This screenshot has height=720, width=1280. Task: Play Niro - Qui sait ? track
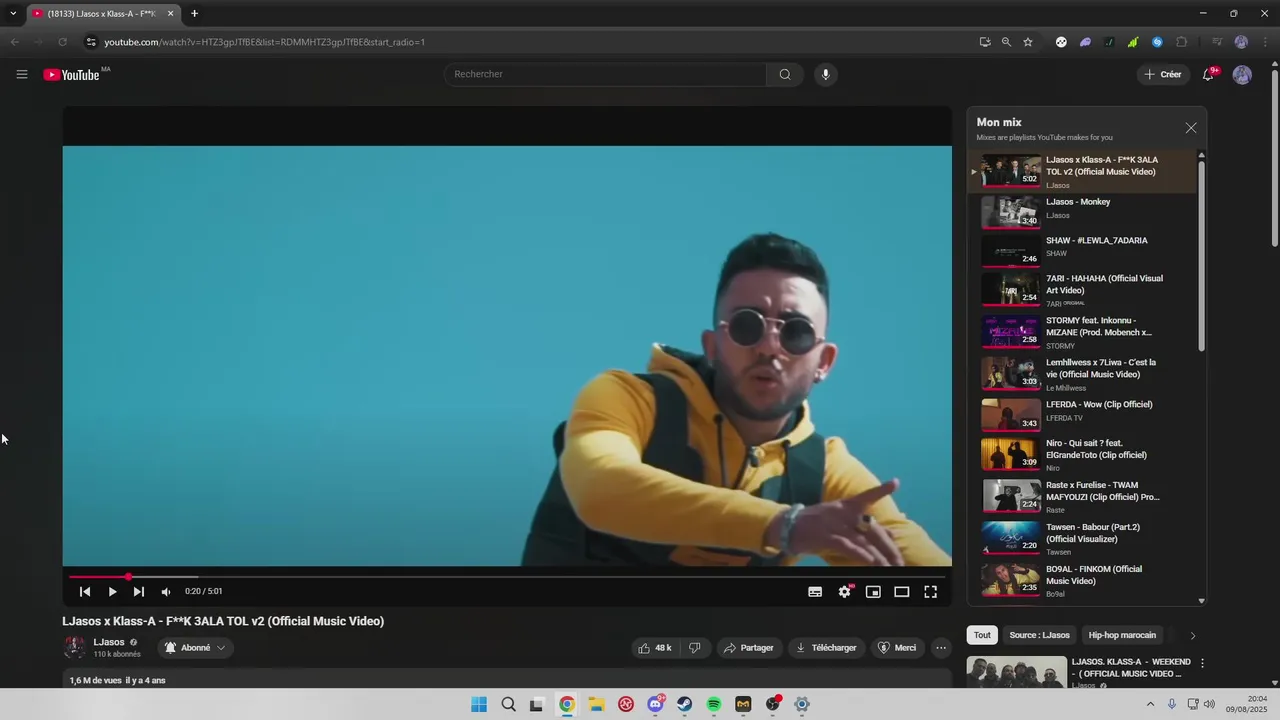[1081, 454]
